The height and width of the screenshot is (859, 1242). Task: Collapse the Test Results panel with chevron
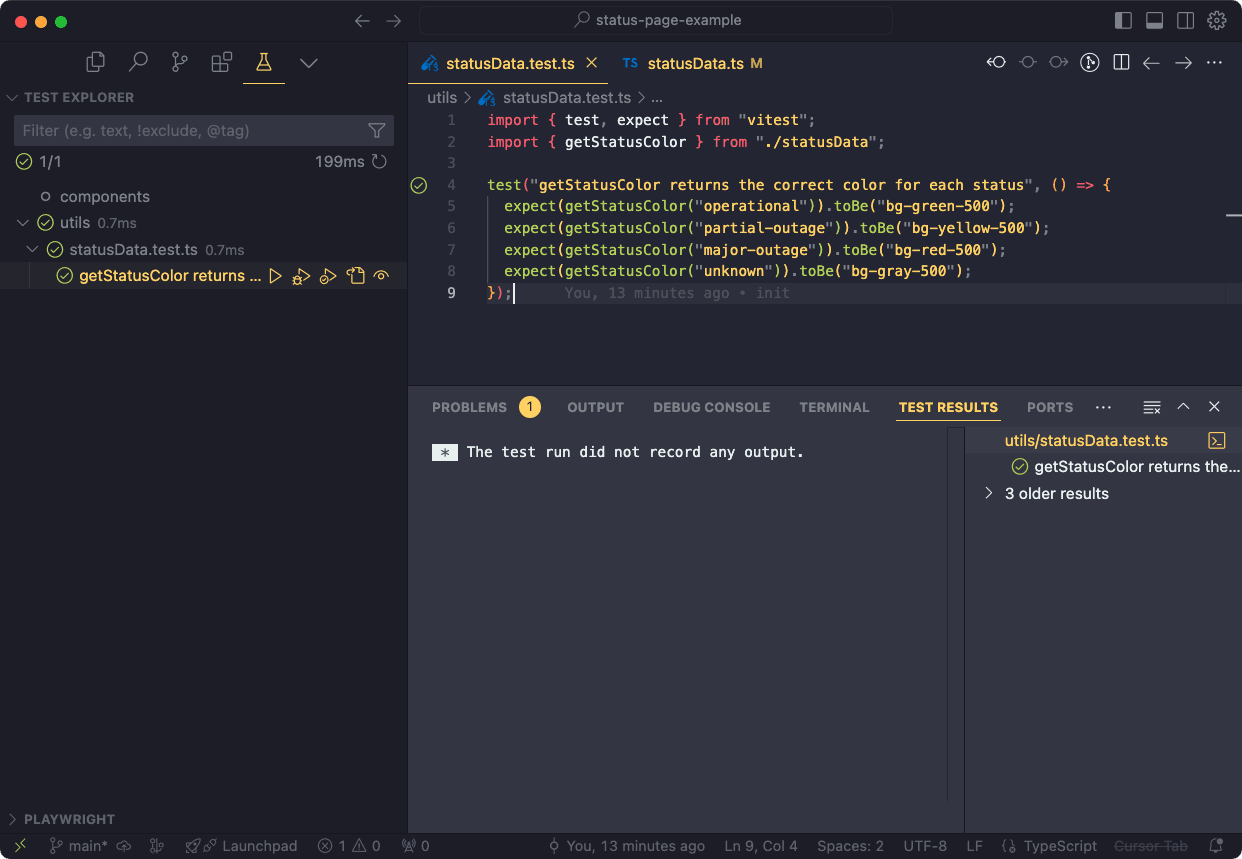(1183, 407)
